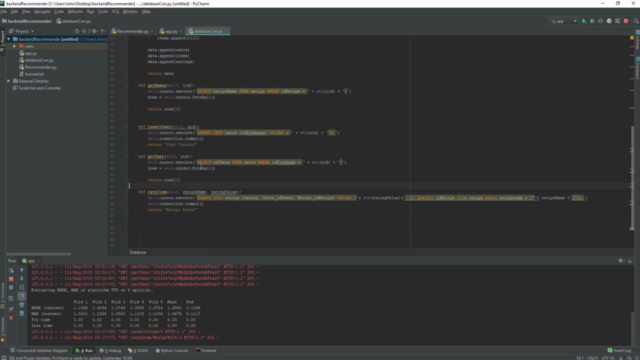Click the Project panel horizontal scrollbar
Screen dimensions: 640x360
(x=38, y=254)
